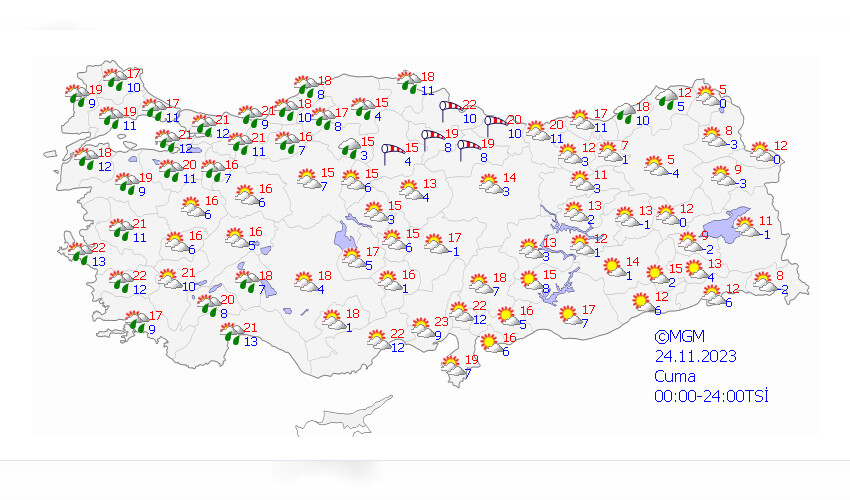Screen dimensions: 850x500
Task: Click the windsock icon beside 15 / 4
Action: pyautogui.click(x=393, y=153)
